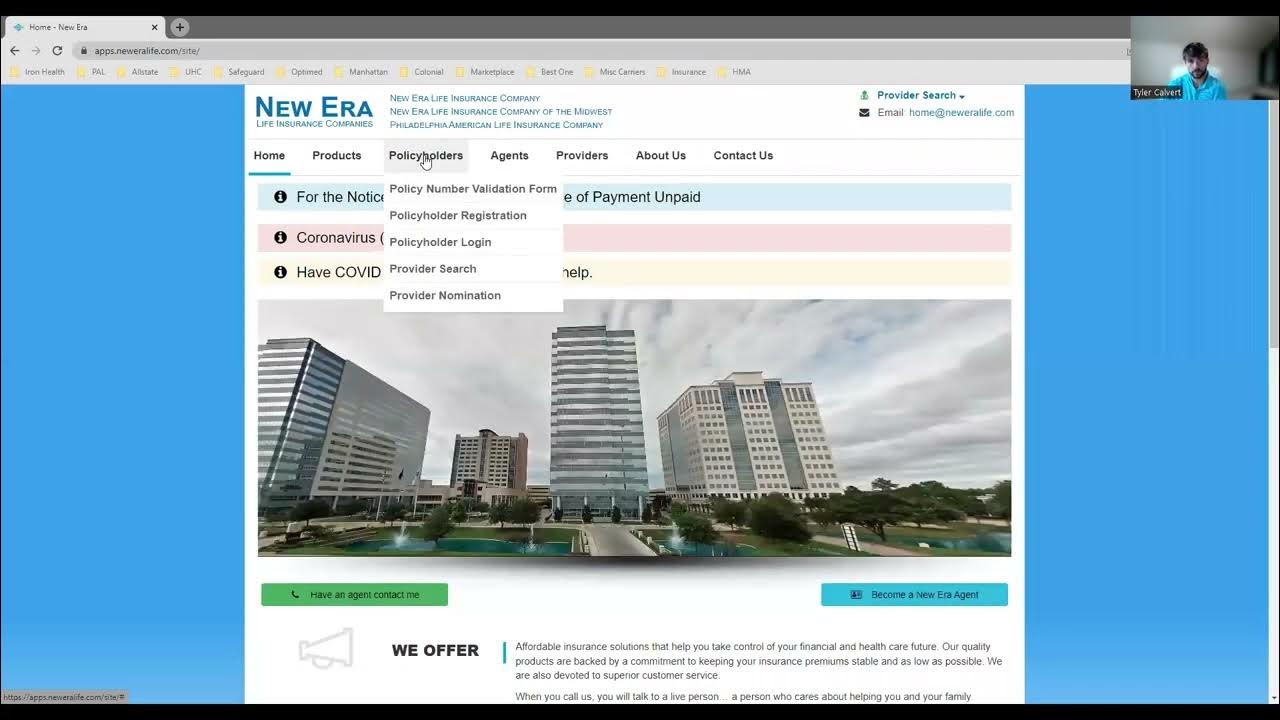The height and width of the screenshot is (720, 1280).
Task: Open the Providers menu
Action: click(582, 156)
